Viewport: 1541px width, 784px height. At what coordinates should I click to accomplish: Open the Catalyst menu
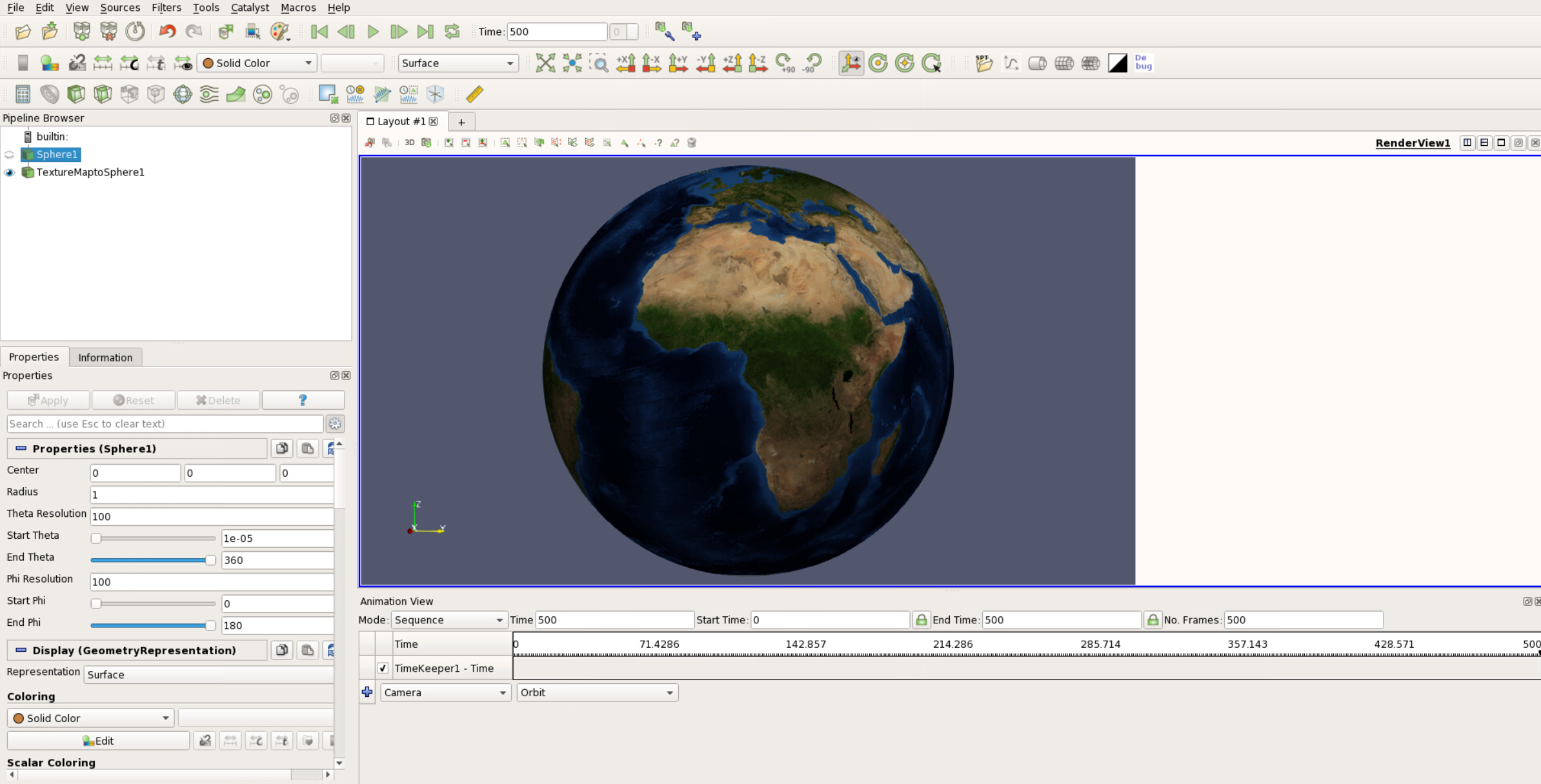click(x=250, y=8)
